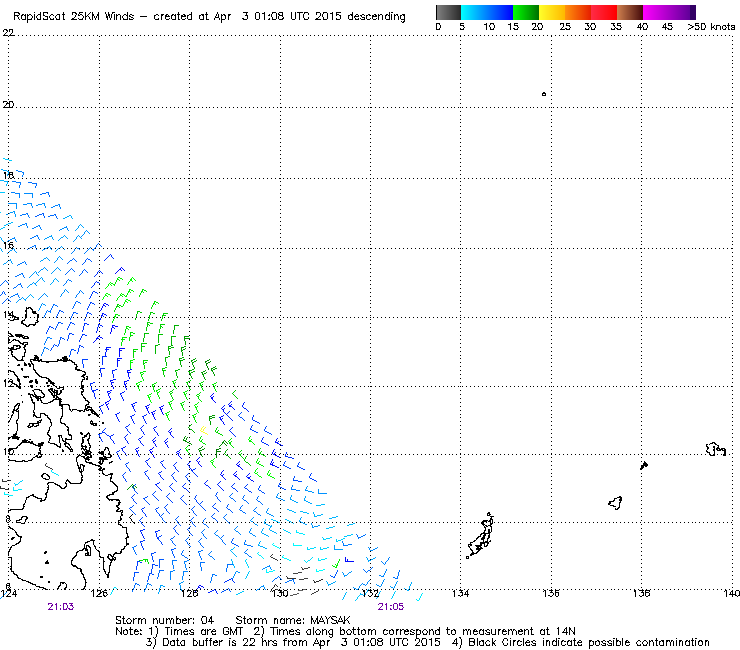Click the small island outline near 137.5E, 8.5N

[x=615, y=503]
